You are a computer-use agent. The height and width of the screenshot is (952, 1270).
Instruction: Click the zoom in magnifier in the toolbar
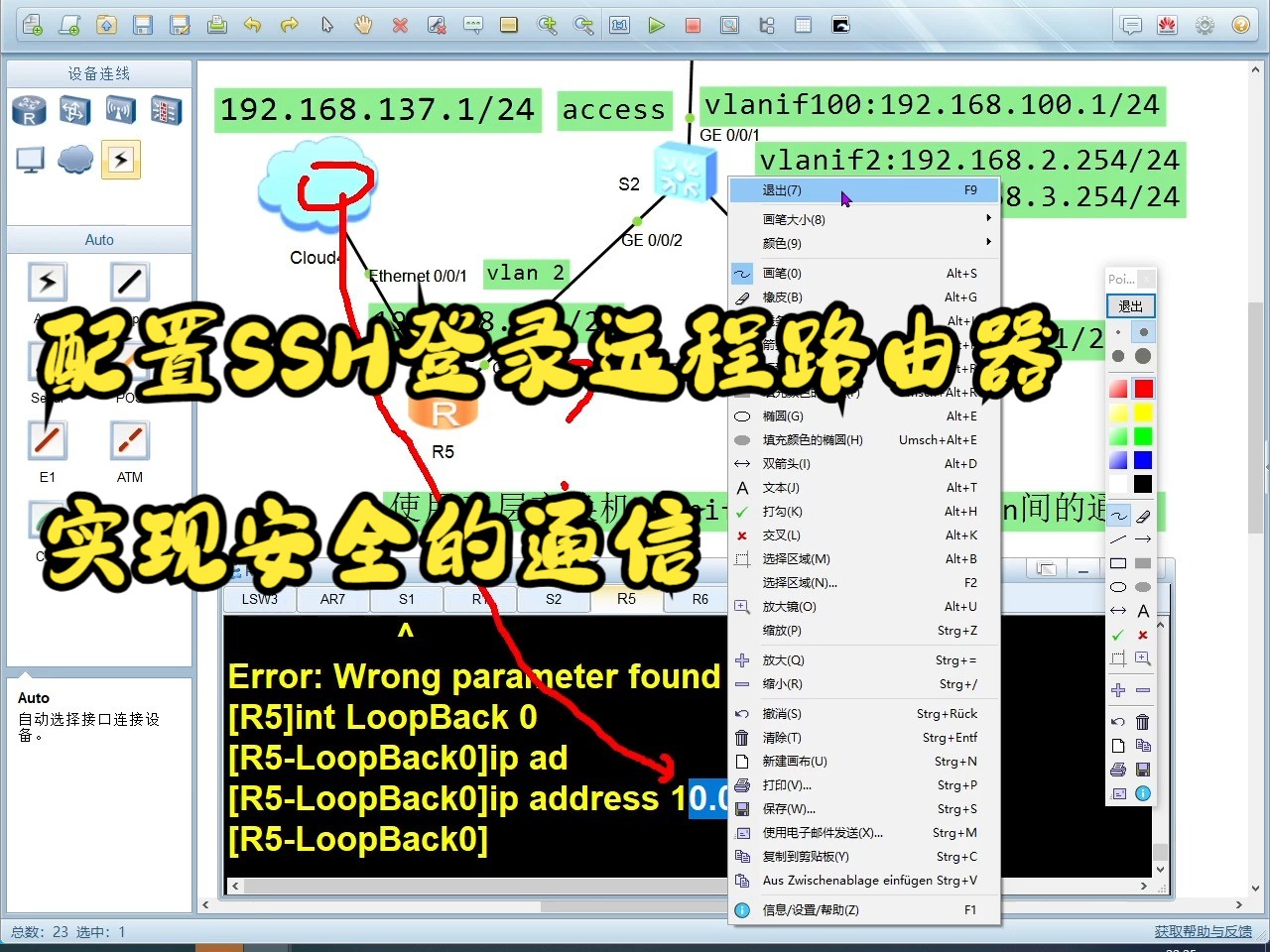coord(547,25)
